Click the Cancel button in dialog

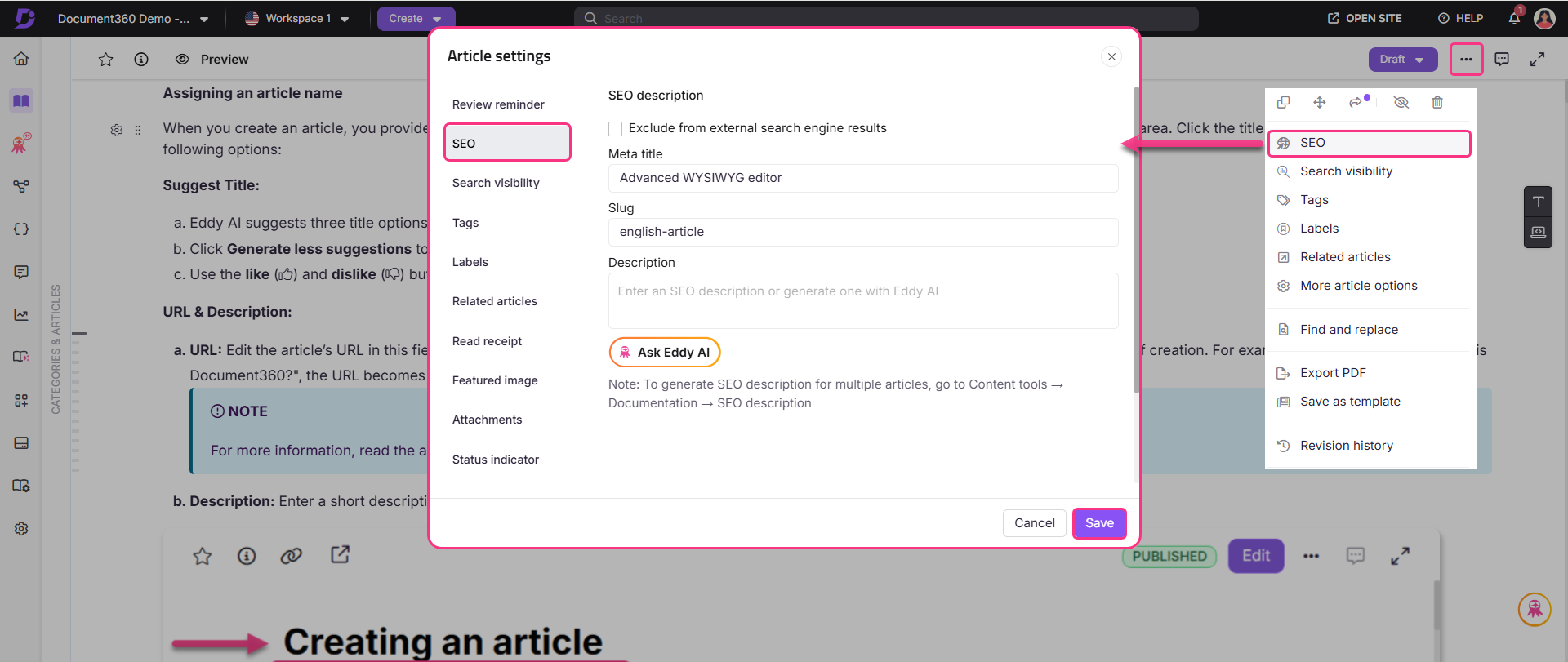pyautogui.click(x=1034, y=523)
